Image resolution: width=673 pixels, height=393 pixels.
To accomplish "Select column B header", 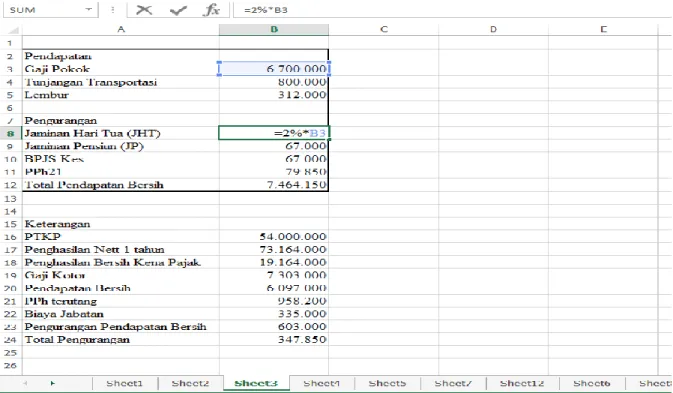I will (x=274, y=30).
